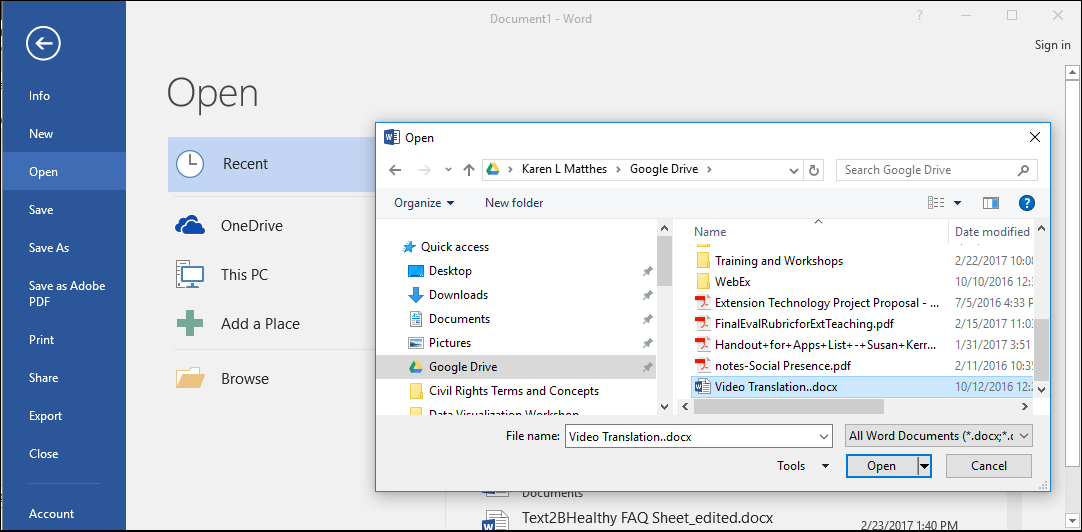
Task: Click the navigation pane vertical scrollbar thumb
Action: (x=664, y=261)
